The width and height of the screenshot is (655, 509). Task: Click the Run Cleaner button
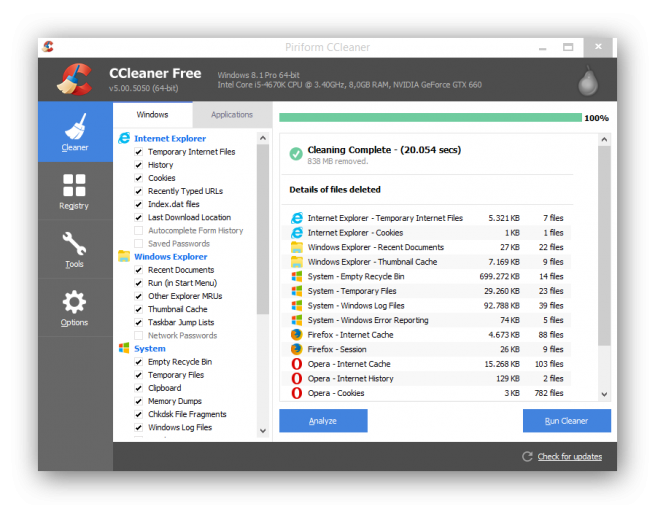566,421
